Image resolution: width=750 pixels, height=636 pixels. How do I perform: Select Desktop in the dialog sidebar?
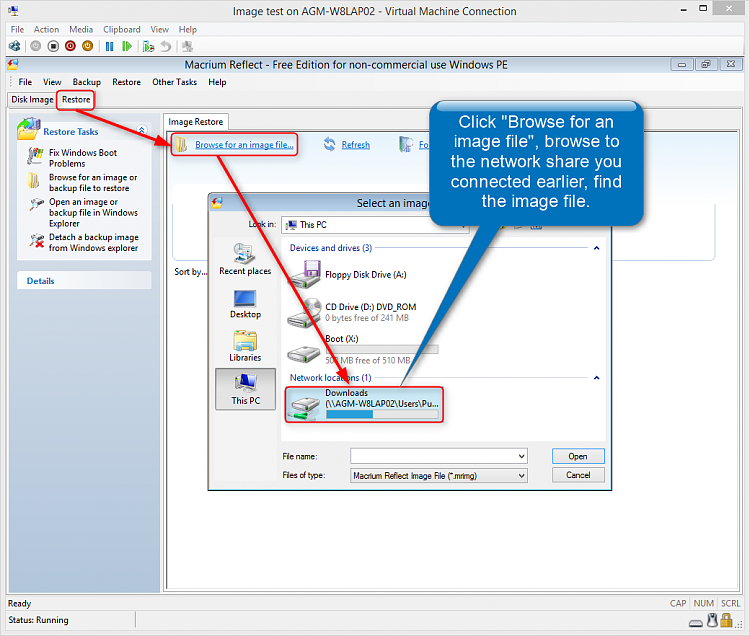click(x=245, y=304)
